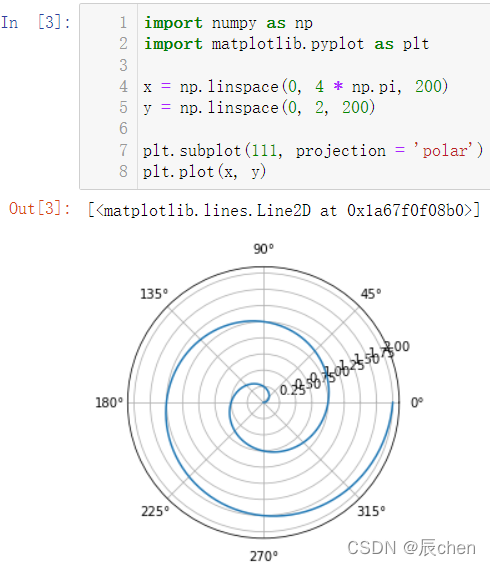The image size is (490, 566).
Task: Click the 315° angle label
Action: click(x=371, y=511)
